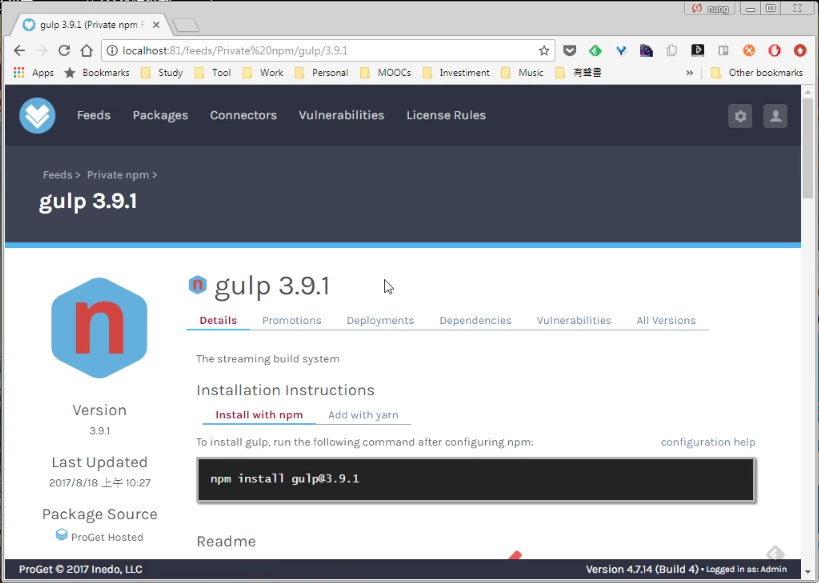Click the scrollbar down arrow
This screenshot has height=583, width=819.
[808, 572]
